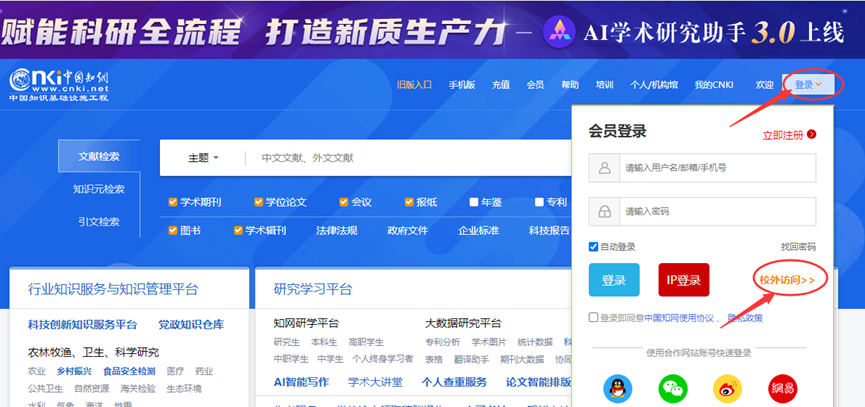
Task: Open the 乡村振兴 link
Action: tap(74, 371)
